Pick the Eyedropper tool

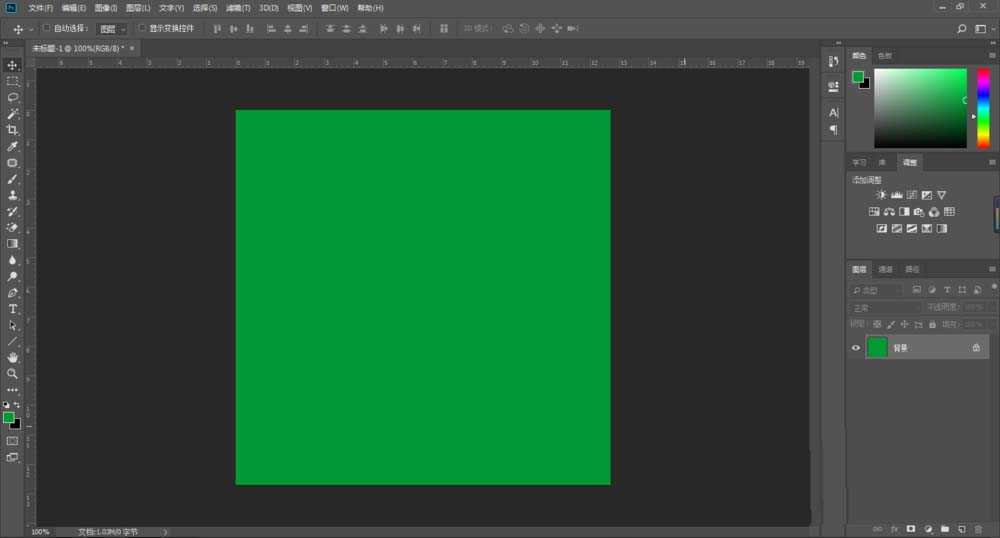13,146
